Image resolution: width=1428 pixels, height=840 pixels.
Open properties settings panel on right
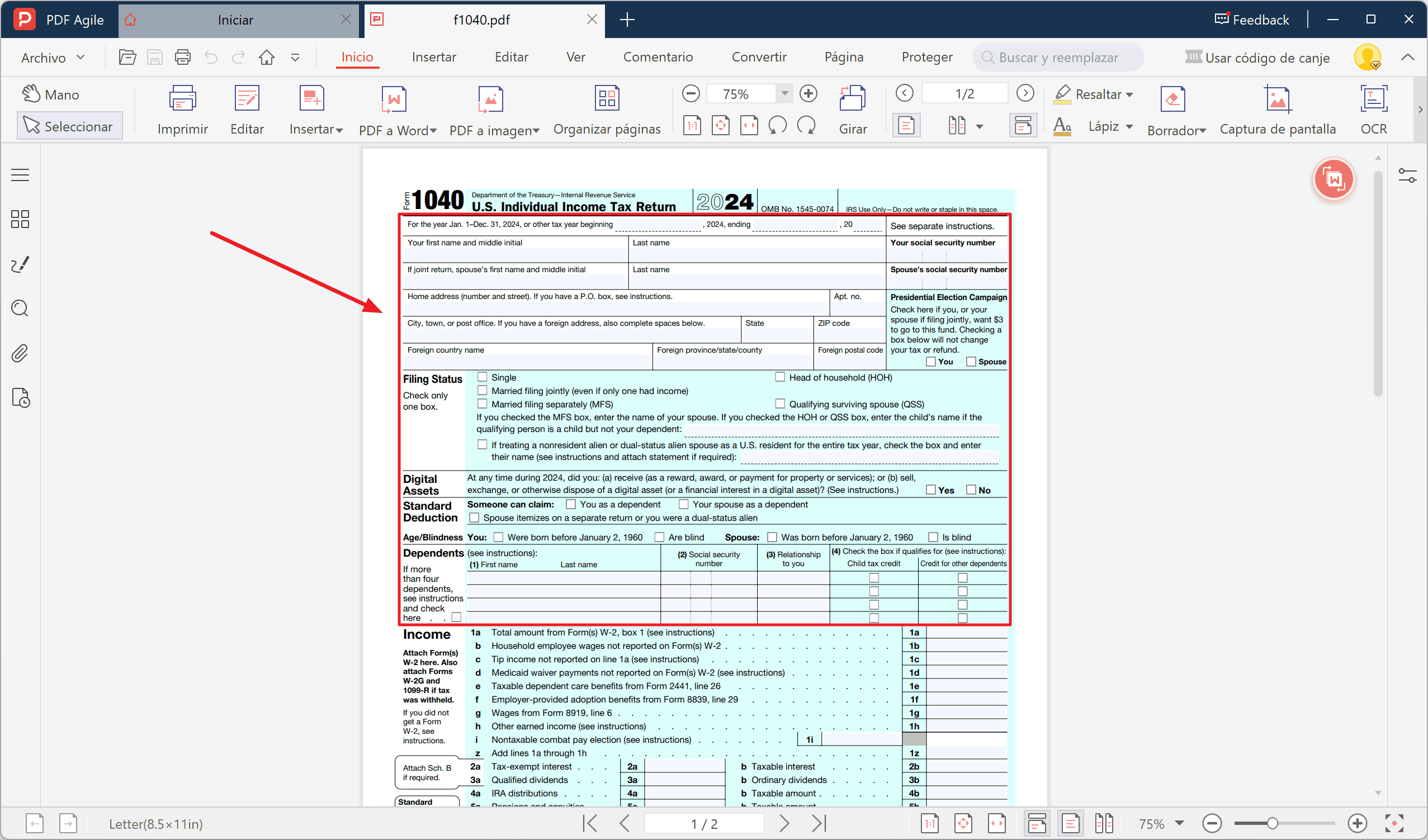point(1407,175)
